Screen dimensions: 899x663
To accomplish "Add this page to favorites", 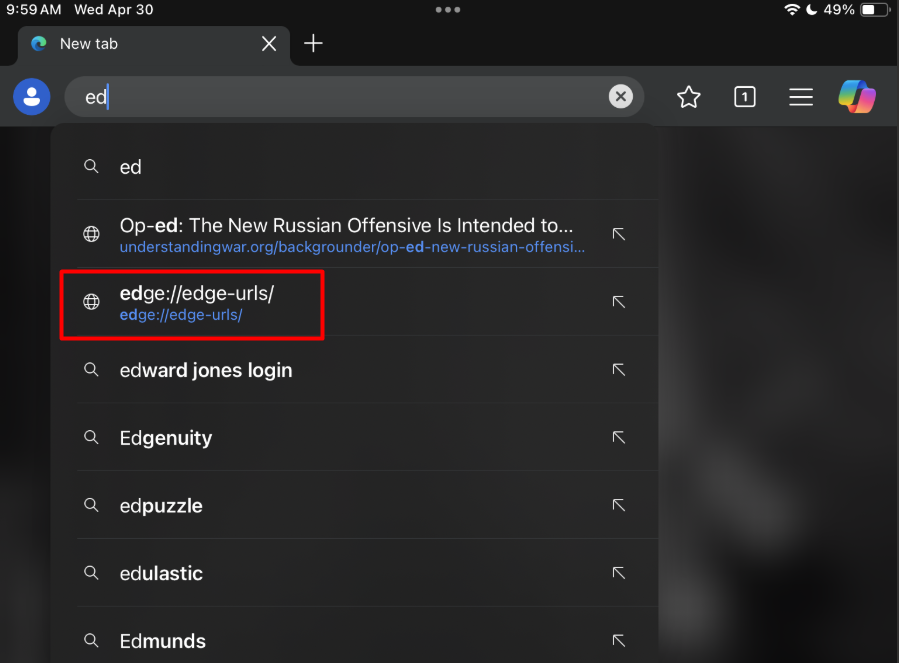I will click(688, 97).
